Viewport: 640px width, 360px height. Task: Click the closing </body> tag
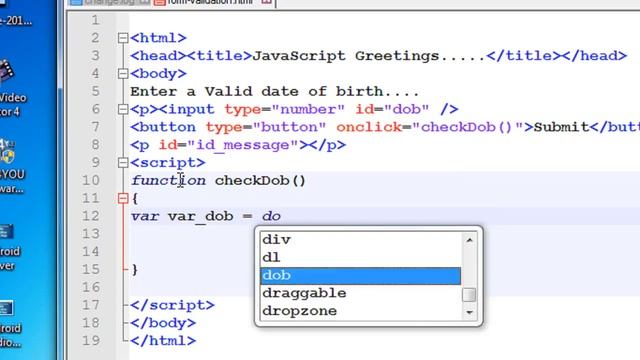coord(163,323)
